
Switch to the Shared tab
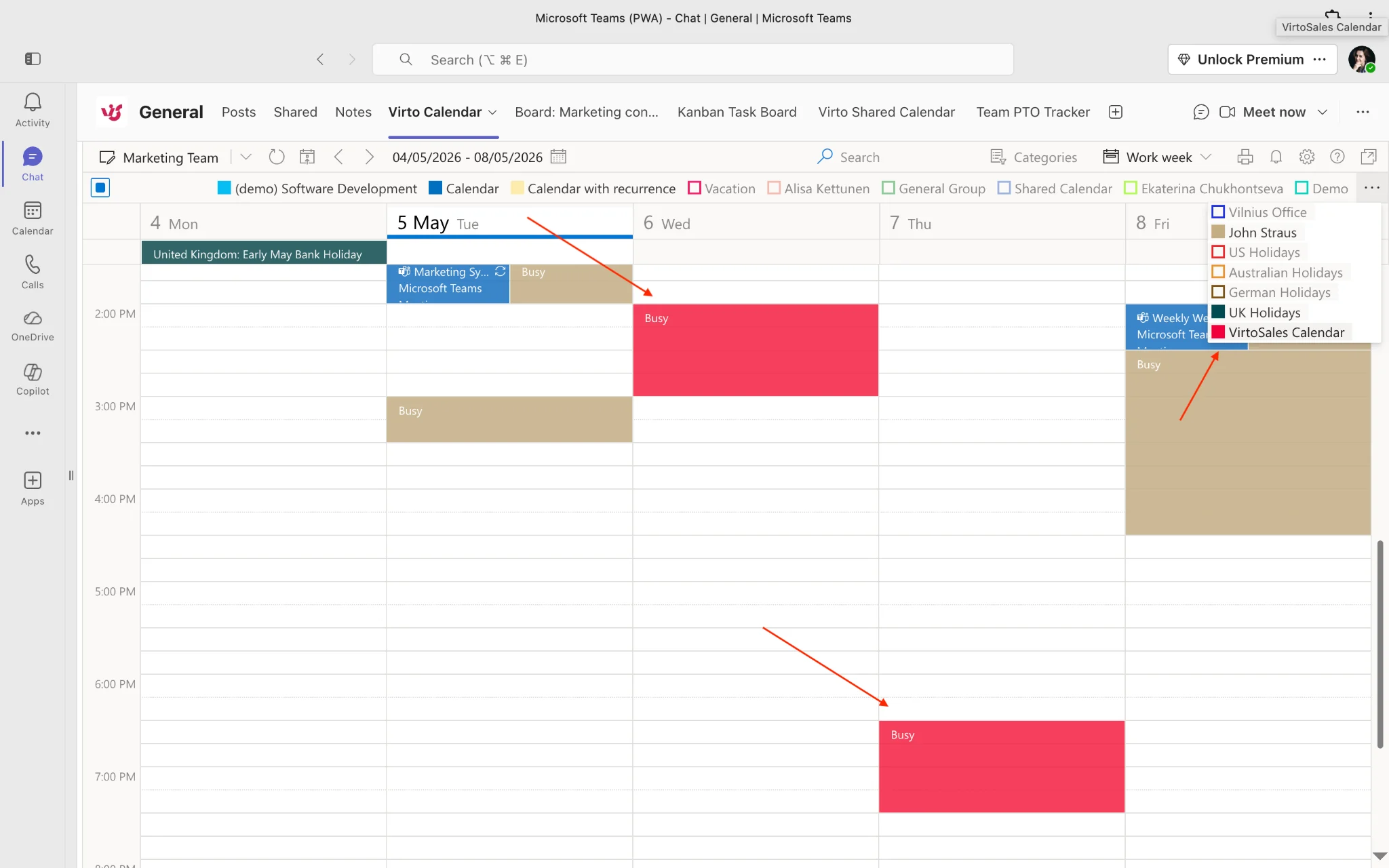pyautogui.click(x=295, y=112)
